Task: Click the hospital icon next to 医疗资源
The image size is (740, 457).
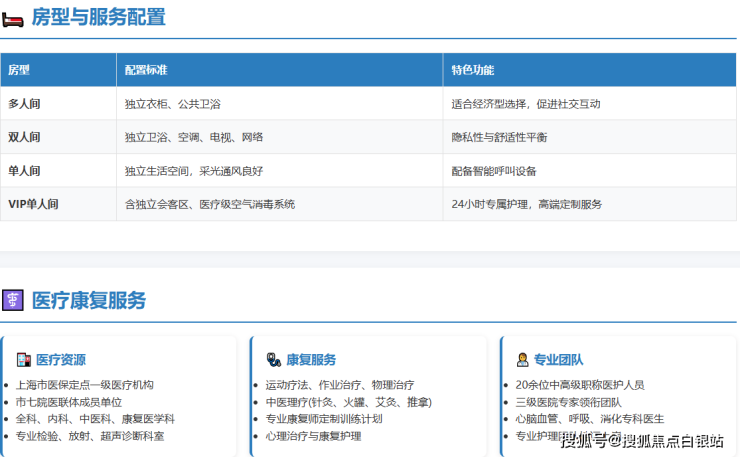Action: (x=23, y=360)
